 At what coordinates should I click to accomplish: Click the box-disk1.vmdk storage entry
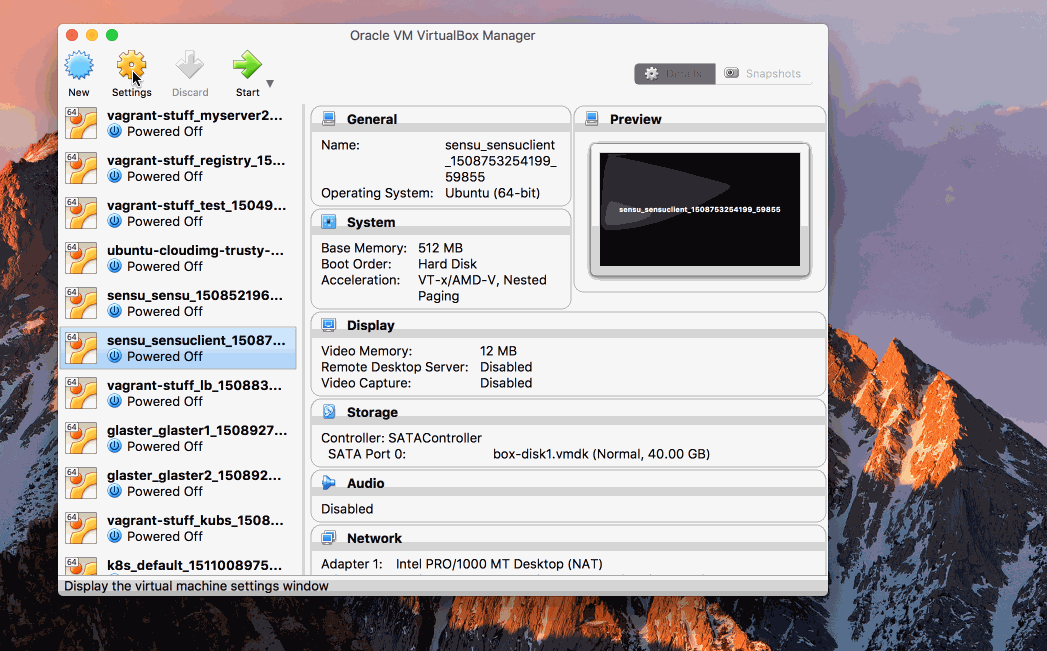(x=601, y=454)
